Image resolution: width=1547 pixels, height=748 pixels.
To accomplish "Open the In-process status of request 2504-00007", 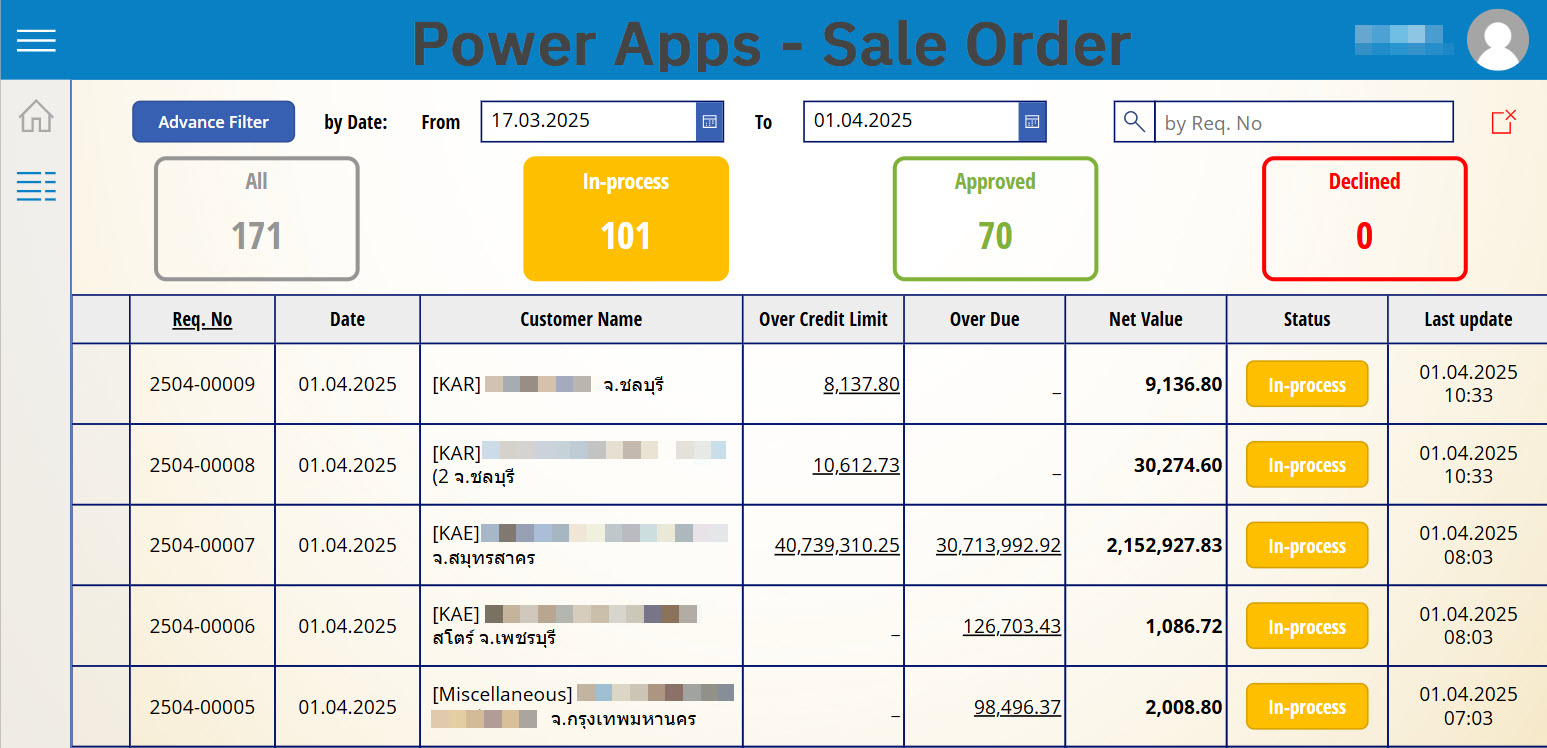I will (x=1307, y=546).
